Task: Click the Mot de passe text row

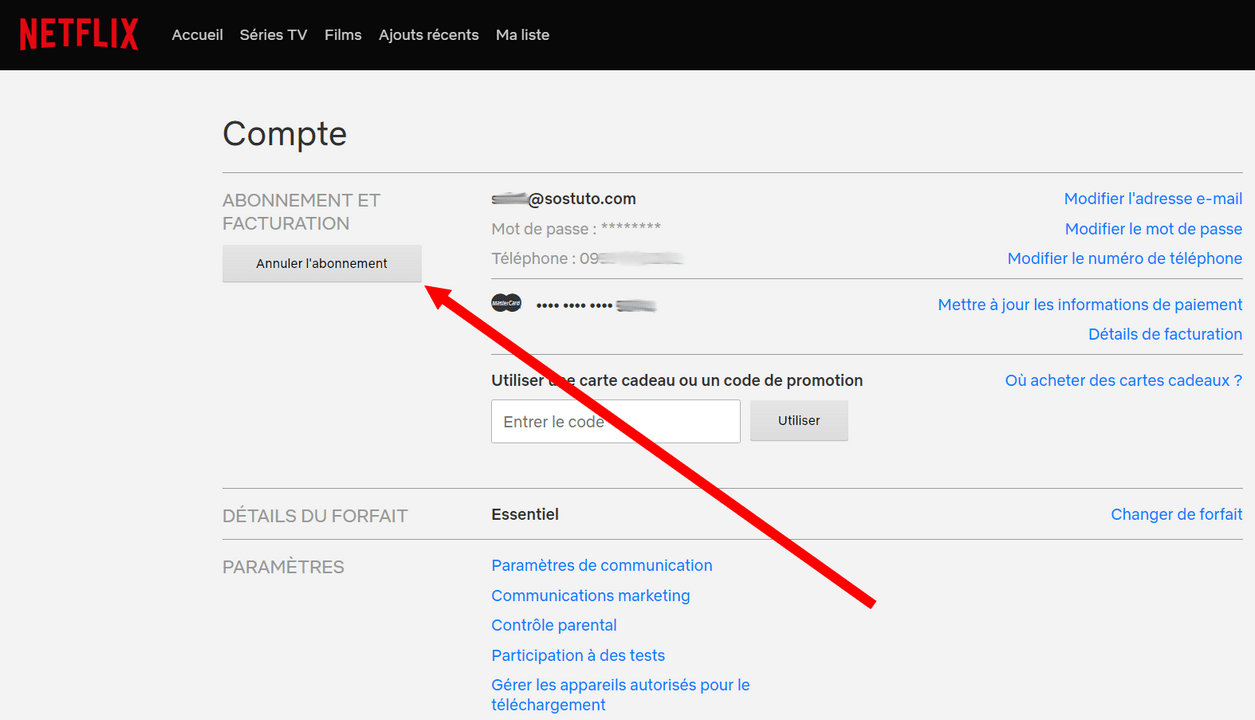Action: pos(576,229)
